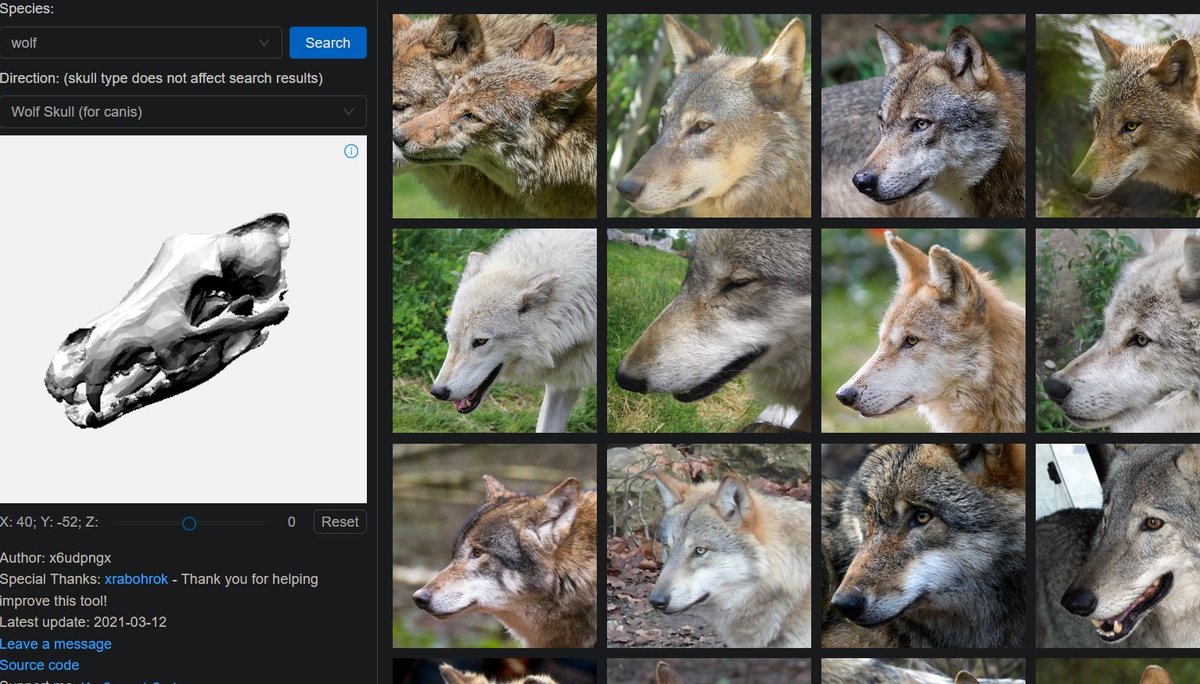Click the Z rotation slider handle
The height and width of the screenshot is (684, 1200).
188,522
